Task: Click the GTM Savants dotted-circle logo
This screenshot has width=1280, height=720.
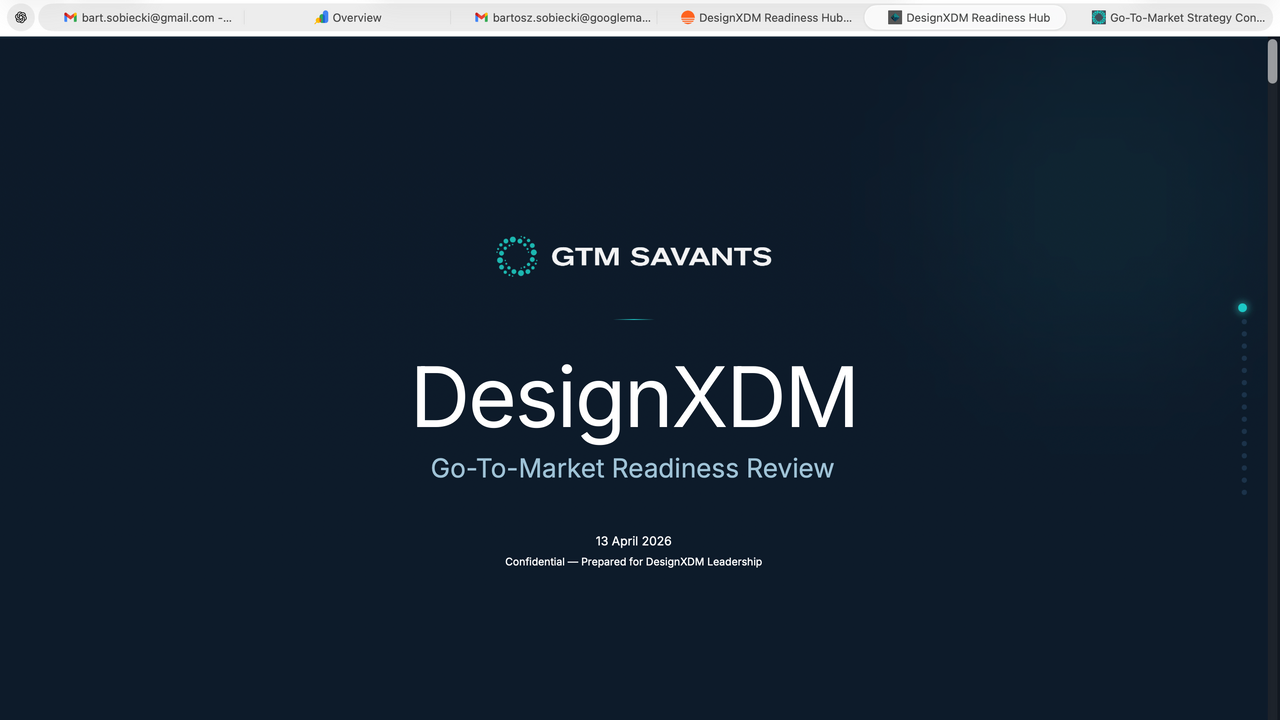Action: [517, 256]
